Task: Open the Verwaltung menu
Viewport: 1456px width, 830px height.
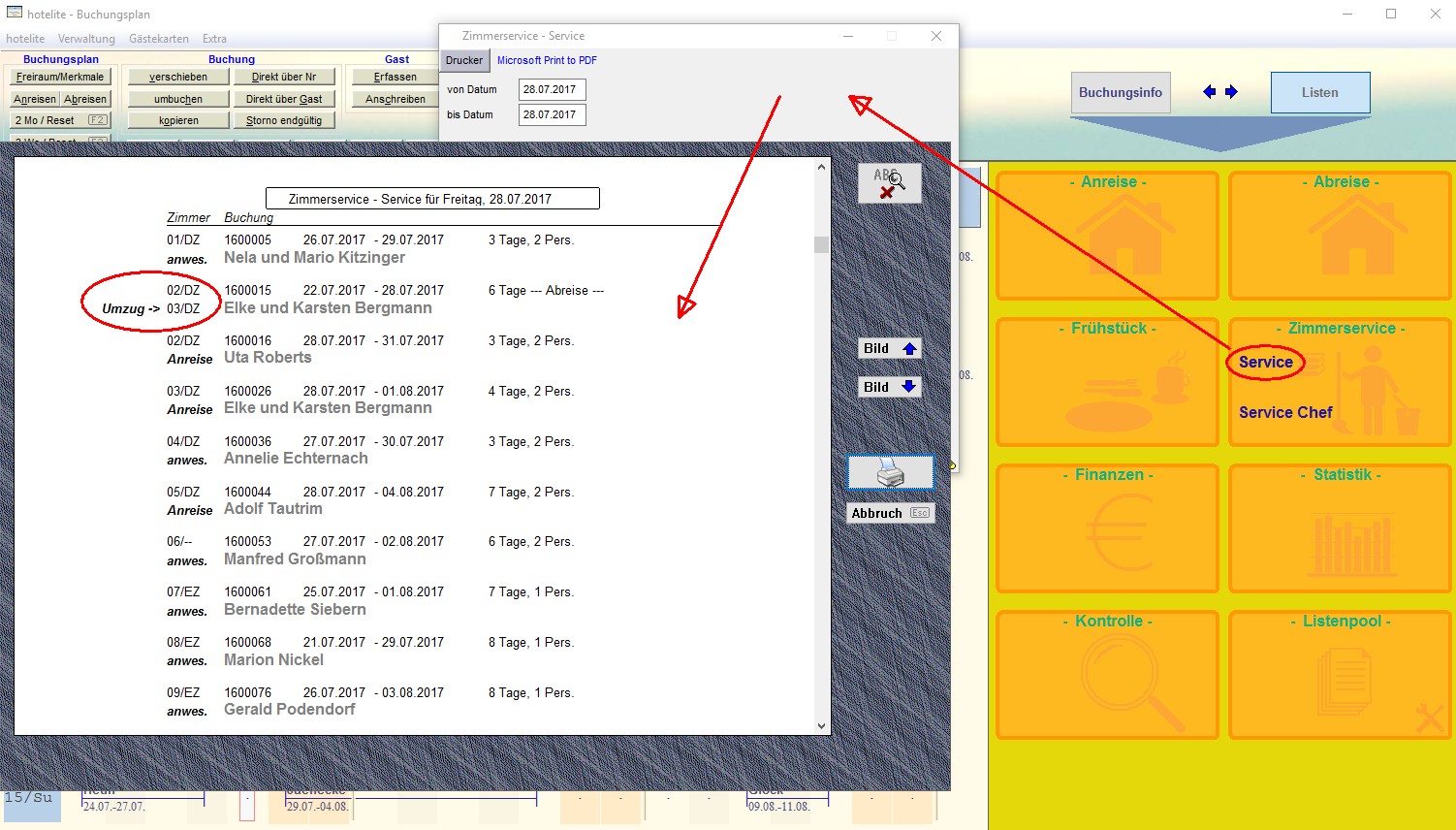Action: pos(86,39)
